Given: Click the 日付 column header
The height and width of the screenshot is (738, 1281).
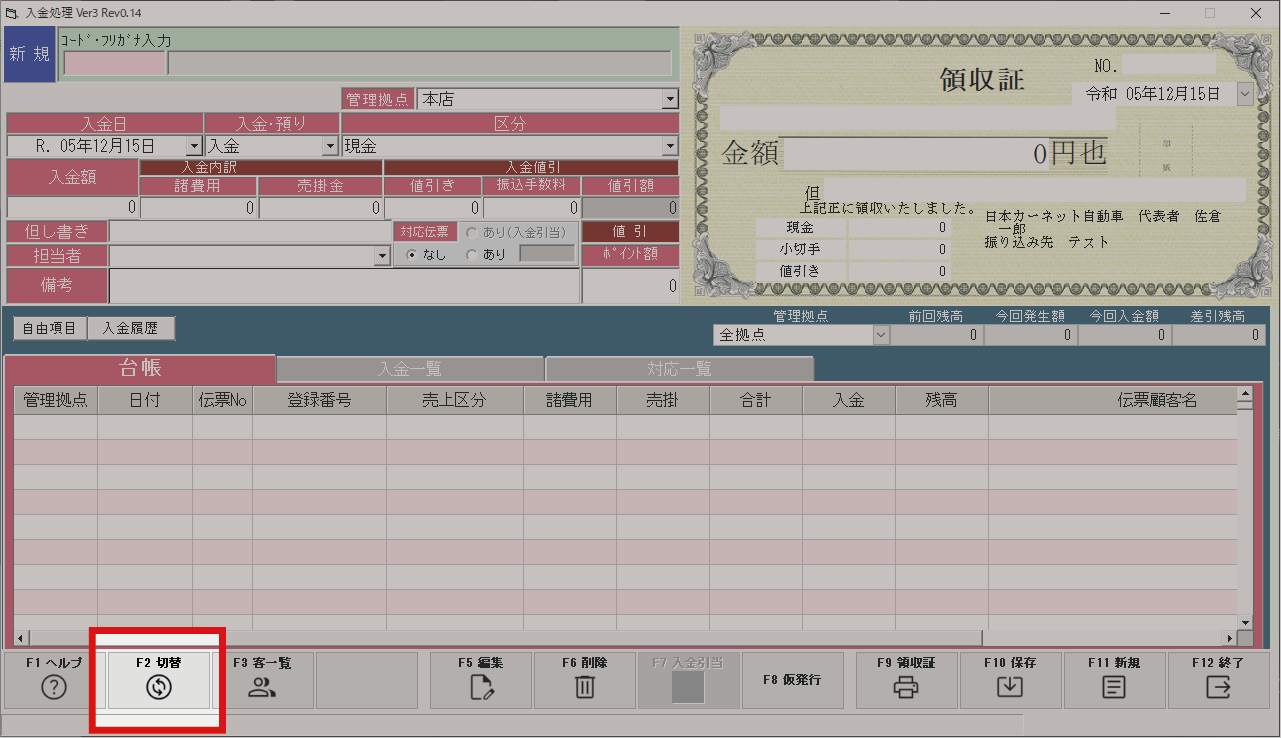Looking at the screenshot, I should (145, 401).
